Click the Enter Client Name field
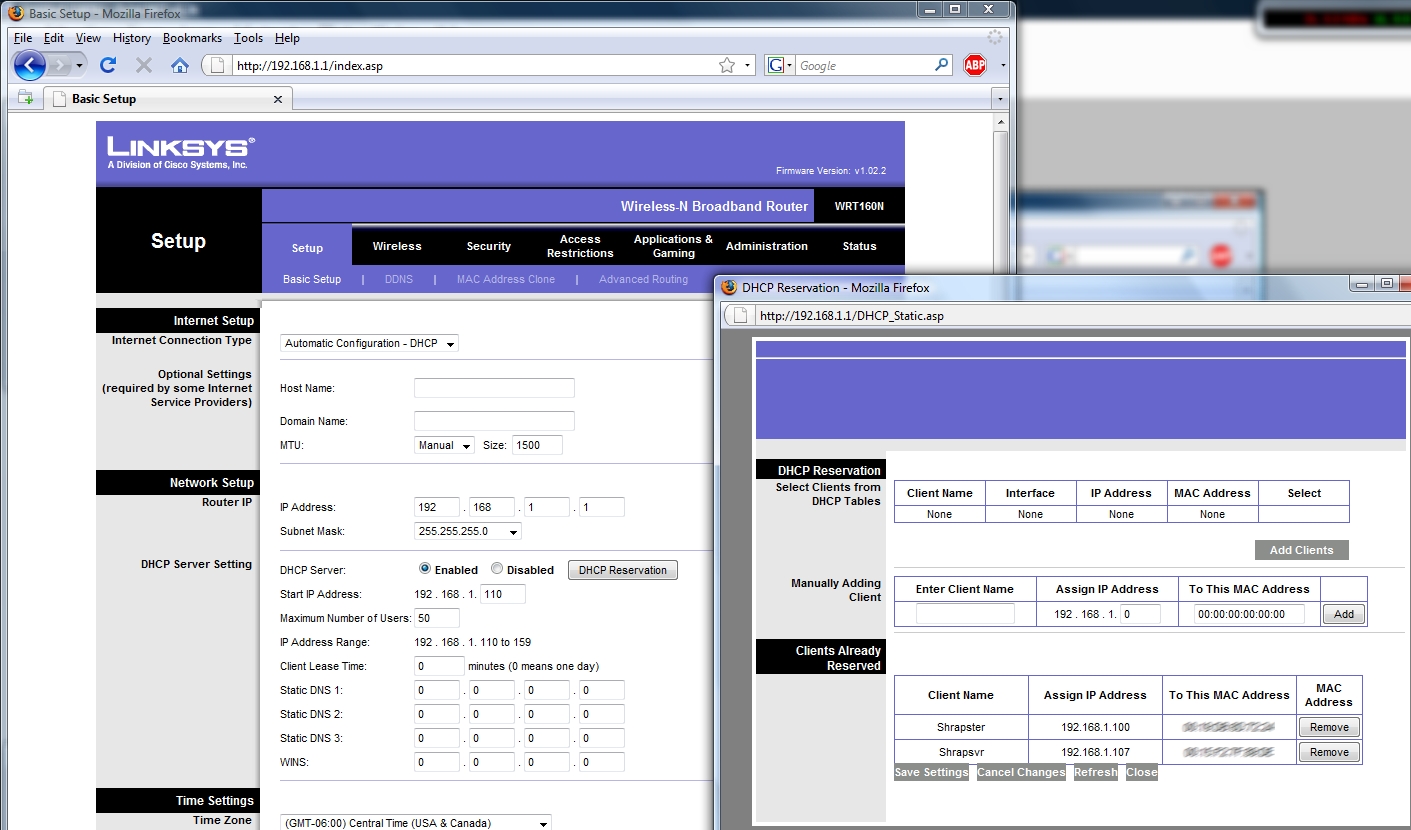The height and width of the screenshot is (830, 1411). click(965, 614)
